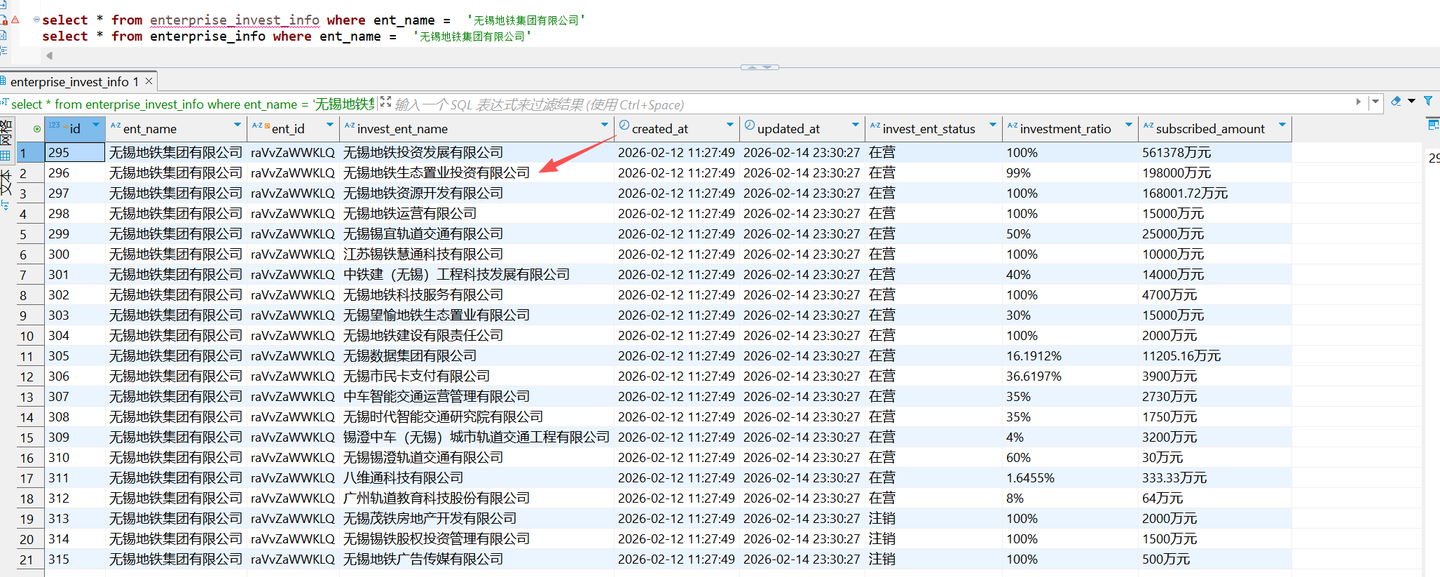This screenshot has width=1440, height=577.
Task: Click cell 无锡地铁资源开发有限公司
Action: (x=477, y=193)
